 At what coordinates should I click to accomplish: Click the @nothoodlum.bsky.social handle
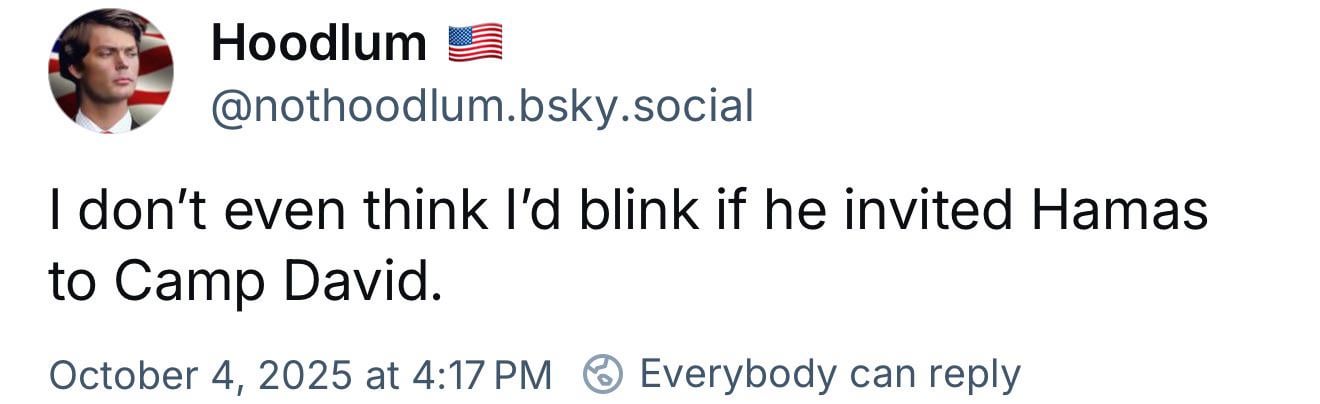tap(481, 105)
